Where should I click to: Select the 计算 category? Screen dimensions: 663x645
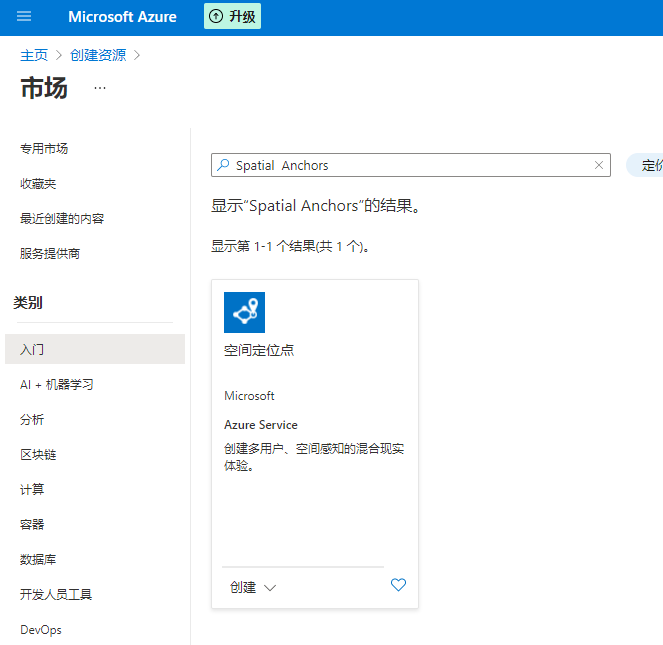32,489
